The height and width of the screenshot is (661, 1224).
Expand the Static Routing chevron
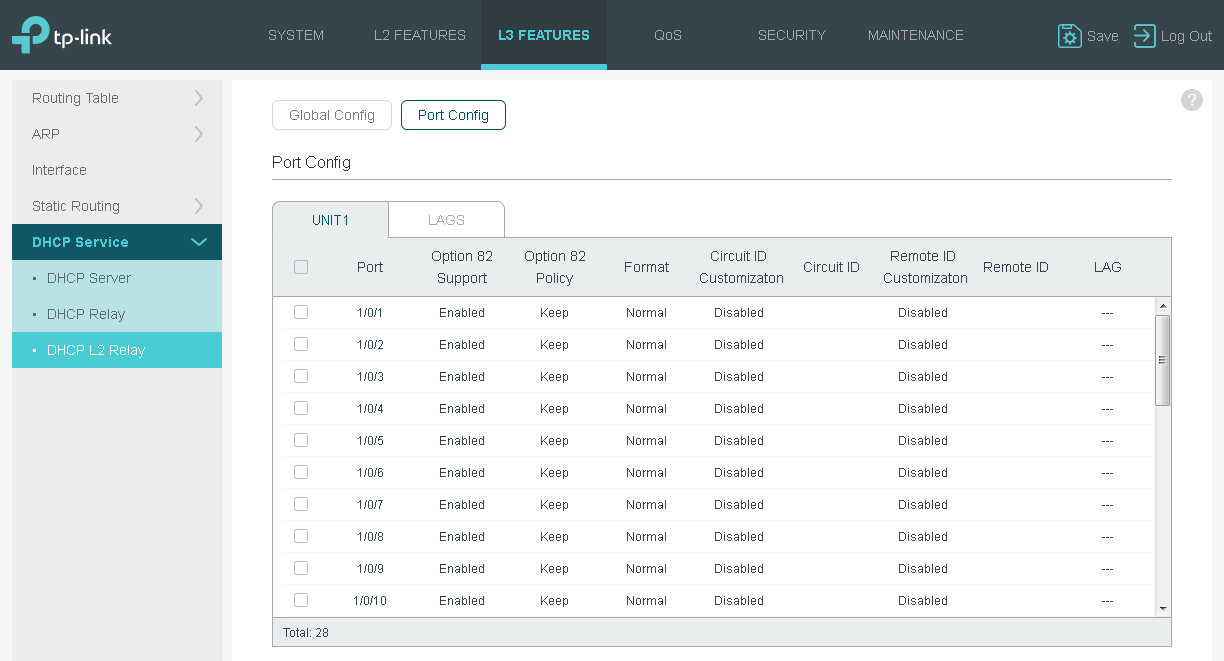198,206
